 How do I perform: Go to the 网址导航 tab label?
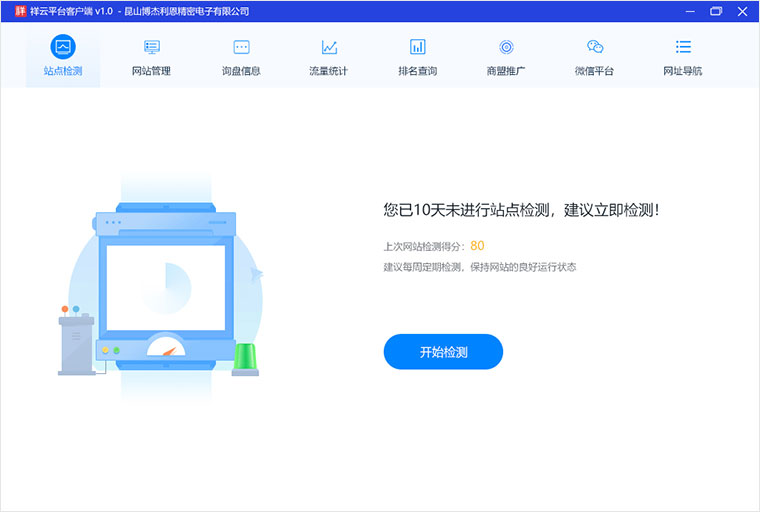(683, 71)
